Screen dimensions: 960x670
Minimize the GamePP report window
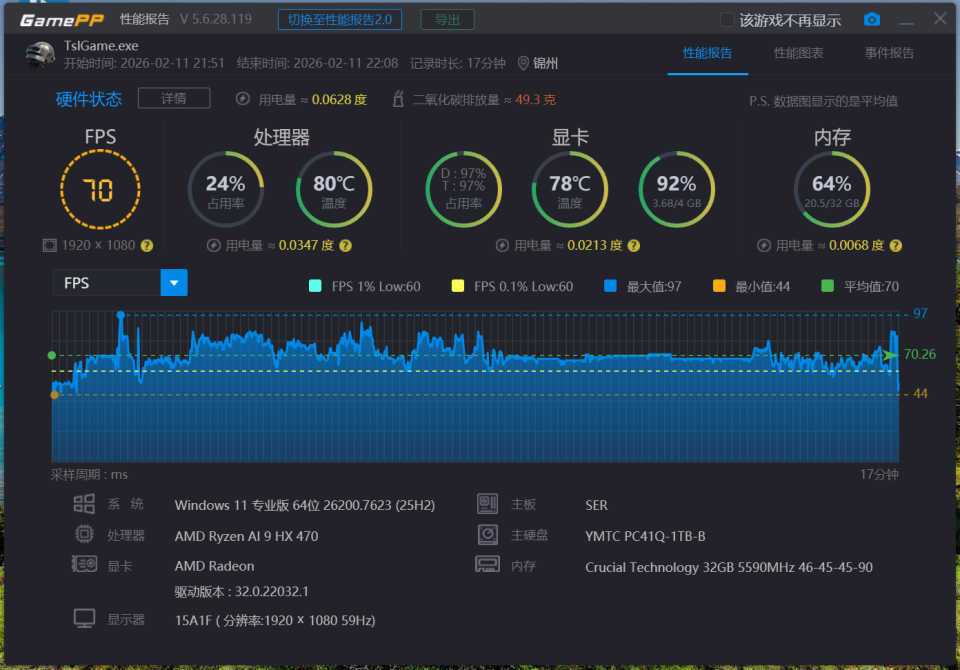point(907,21)
